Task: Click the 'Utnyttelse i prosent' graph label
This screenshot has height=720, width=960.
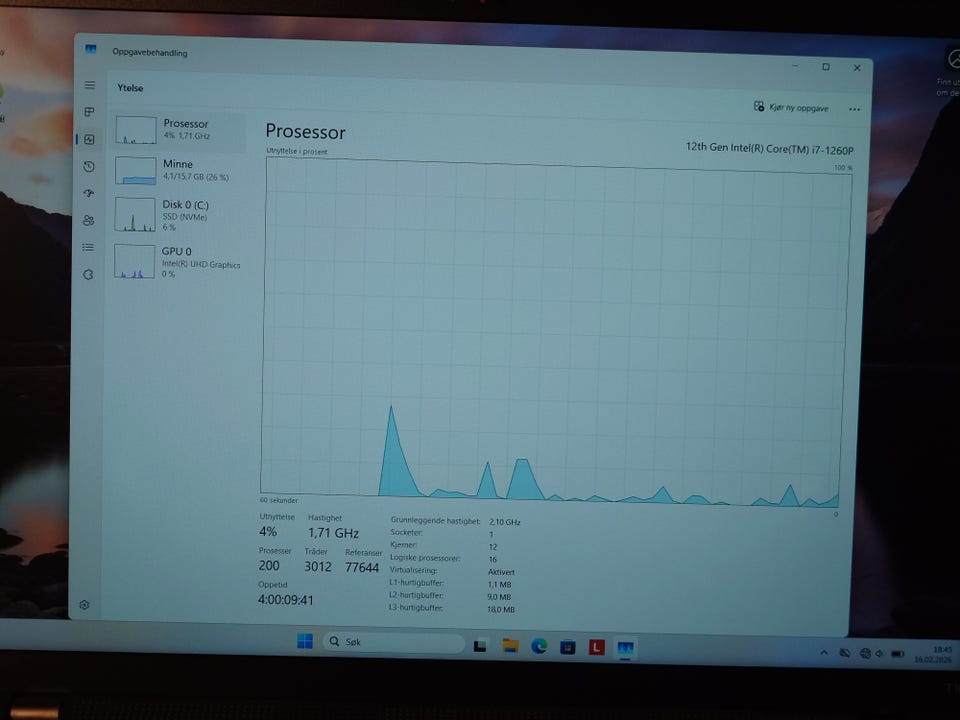Action: 297,151
